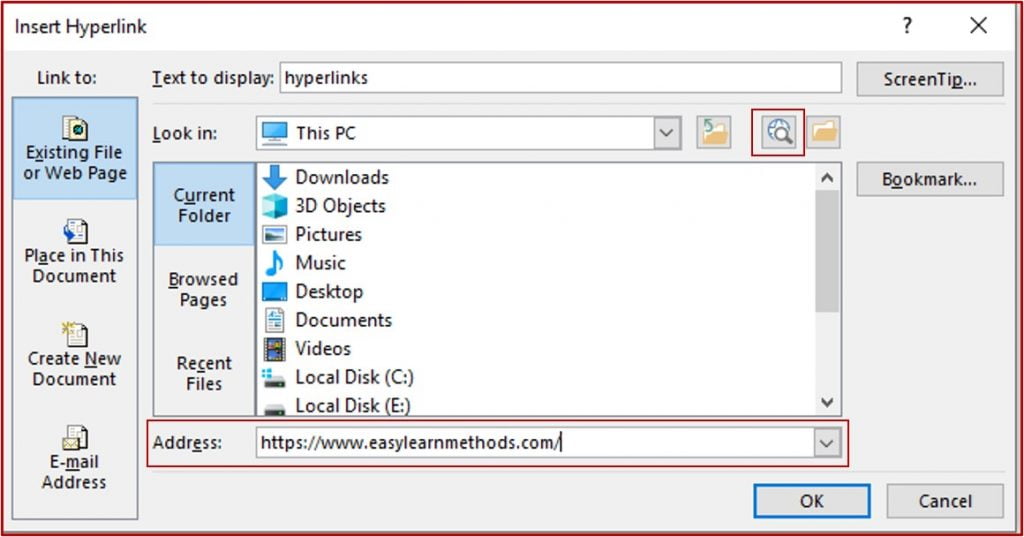
Task: Select E-mail Address link type
Action: [74, 459]
